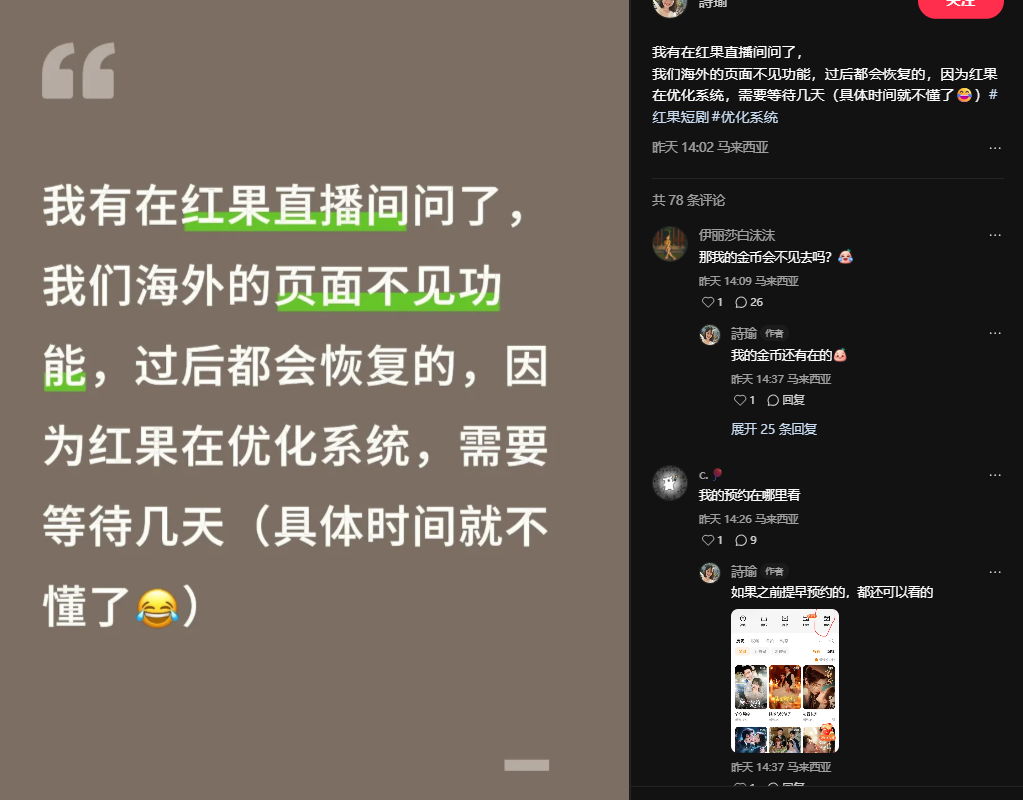This screenshot has width=1023, height=800.
Task: Open more options for C.'s comment
Action: pos(994,475)
